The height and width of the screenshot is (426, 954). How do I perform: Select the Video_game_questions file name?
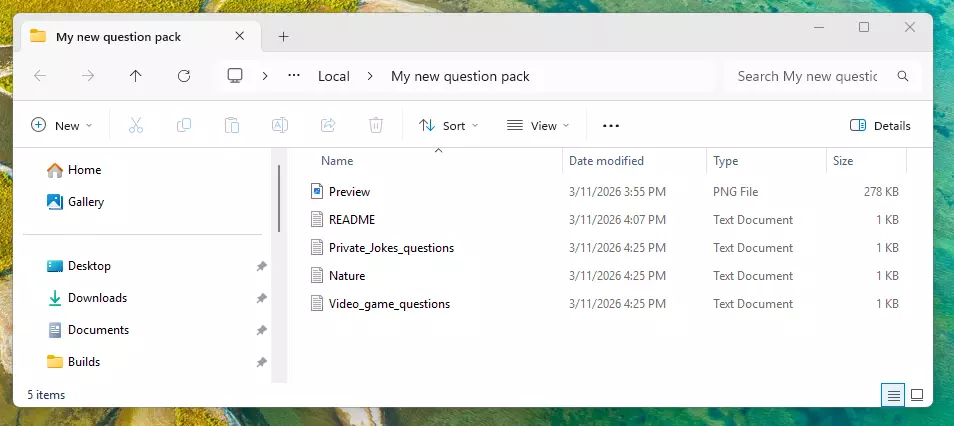coord(389,304)
